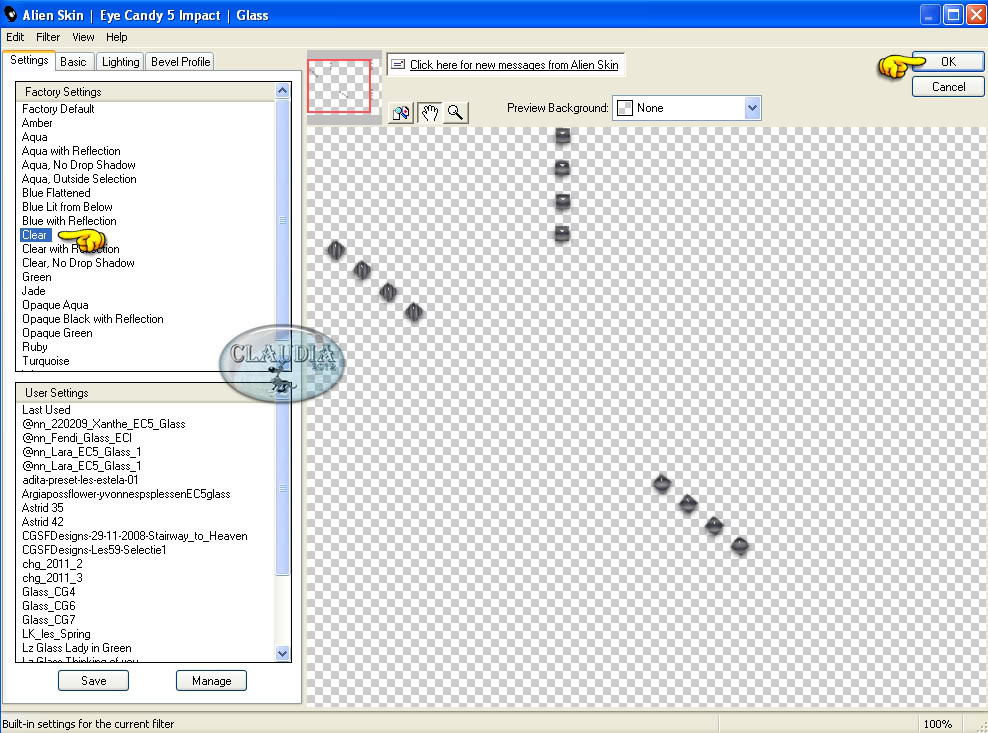The width and height of the screenshot is (988, 733).
Task: Open the Filter menu
Action: click(48, 37)
